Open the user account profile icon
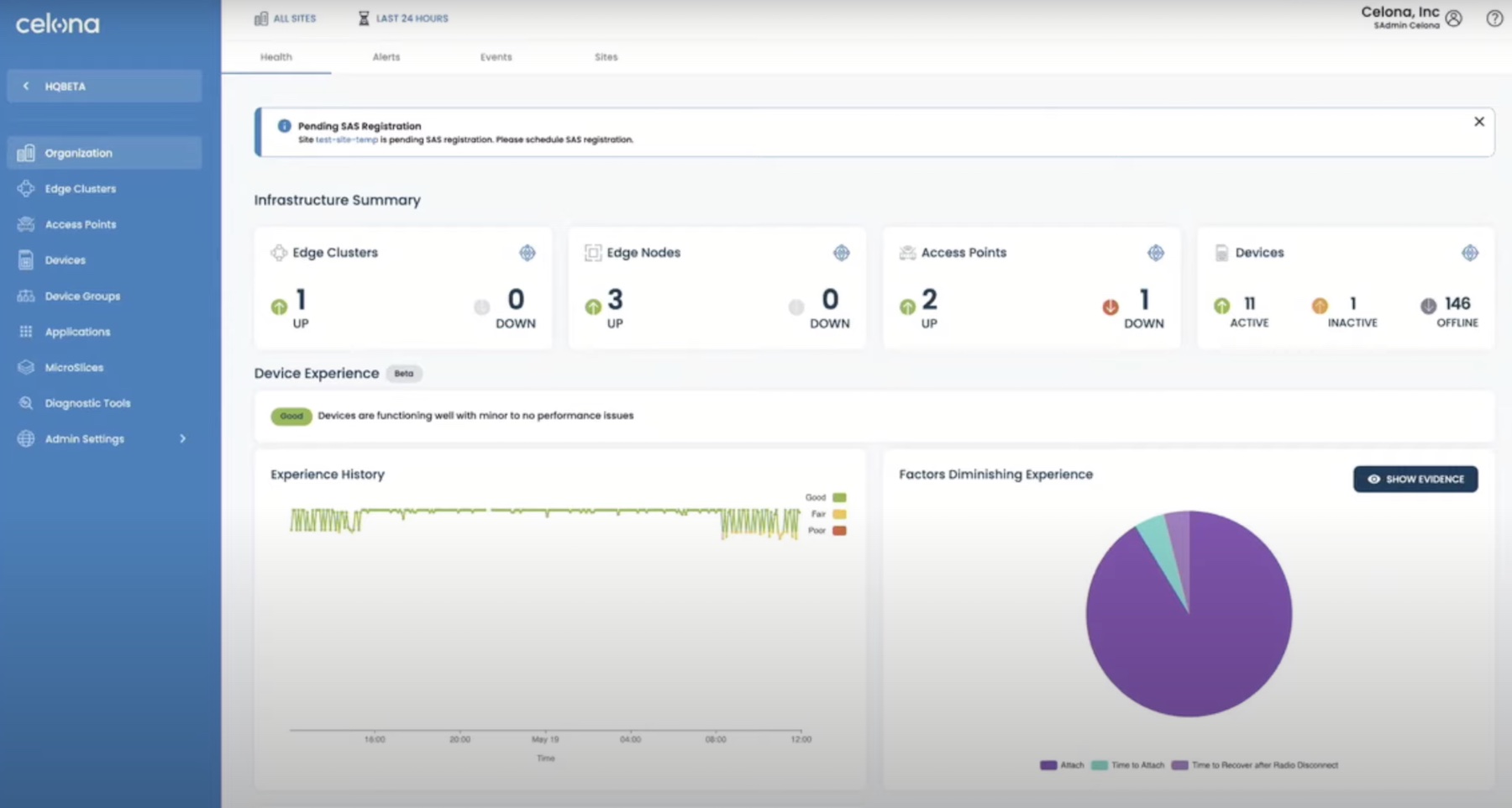This screenshot has width=1512, height=808. (x=1454, y=18)
